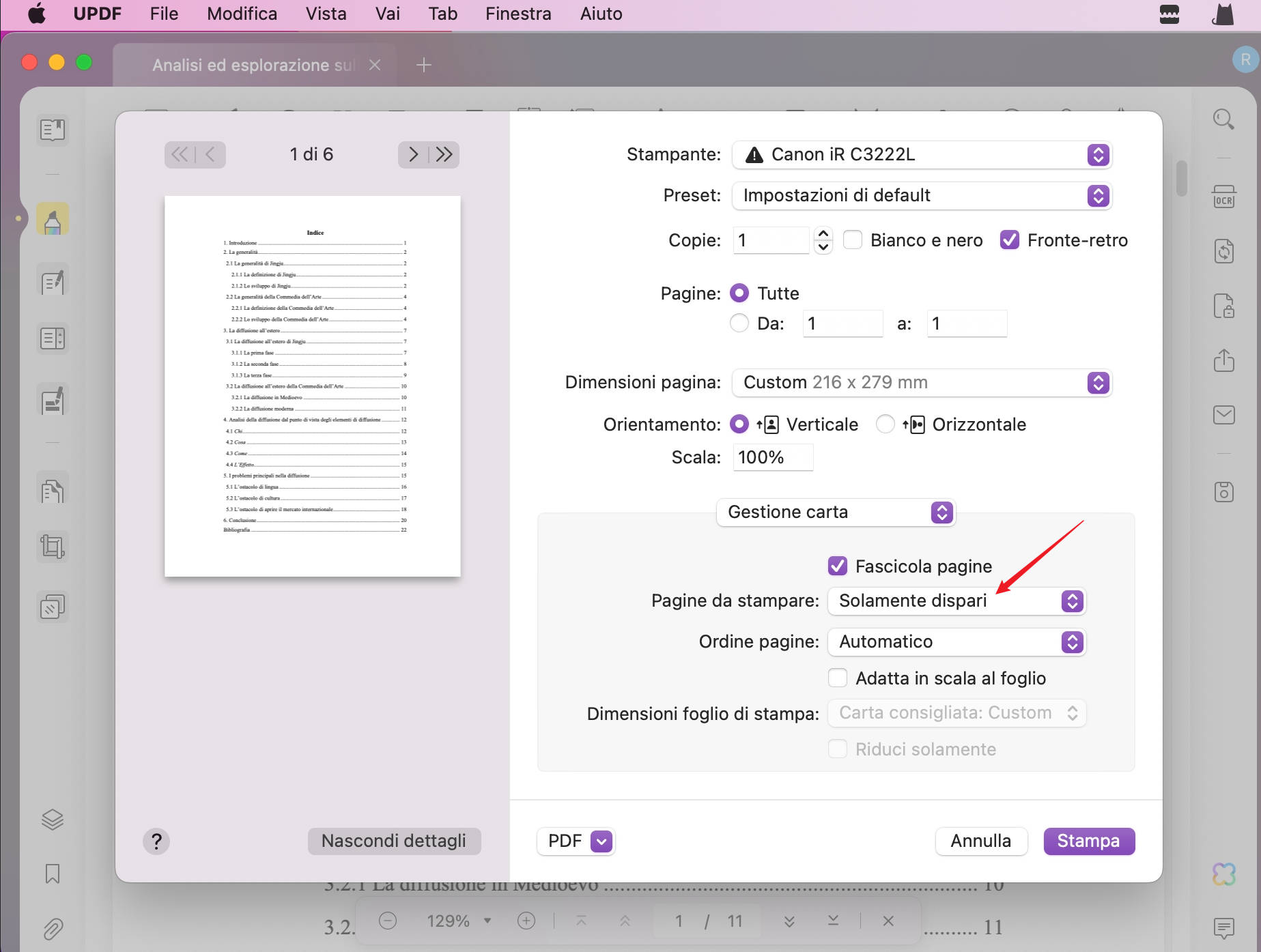Select the Crop Pages tool
1261x952 pixels.
53,547
